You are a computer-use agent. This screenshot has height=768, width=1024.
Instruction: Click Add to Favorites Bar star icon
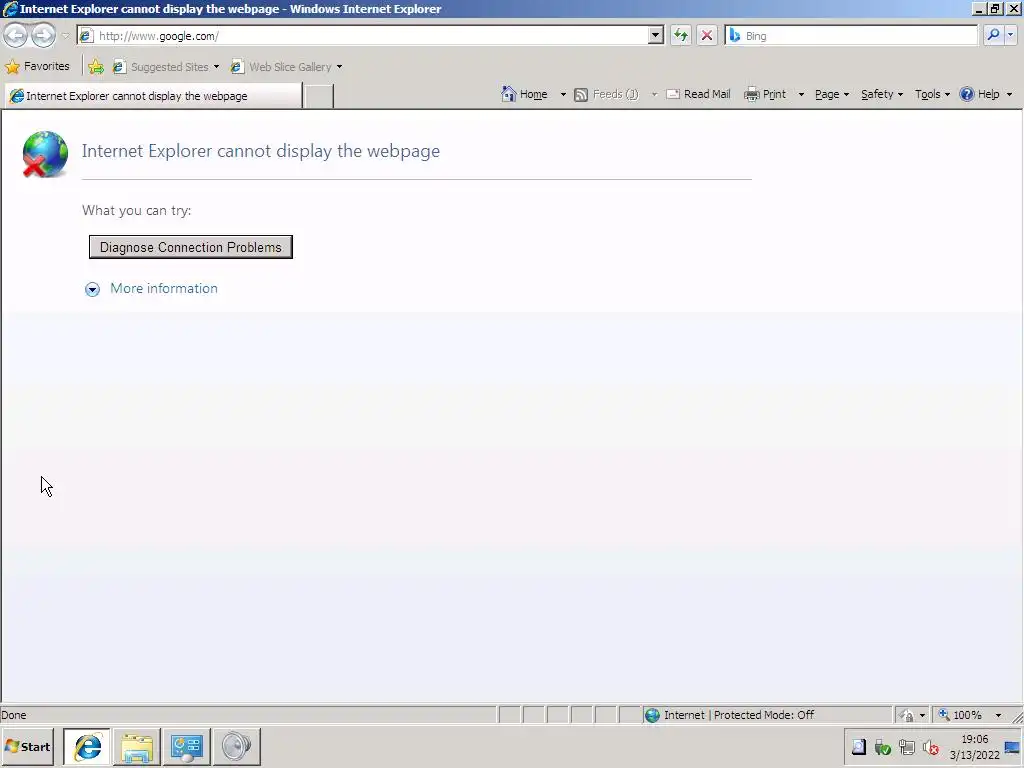coord(96,67)
